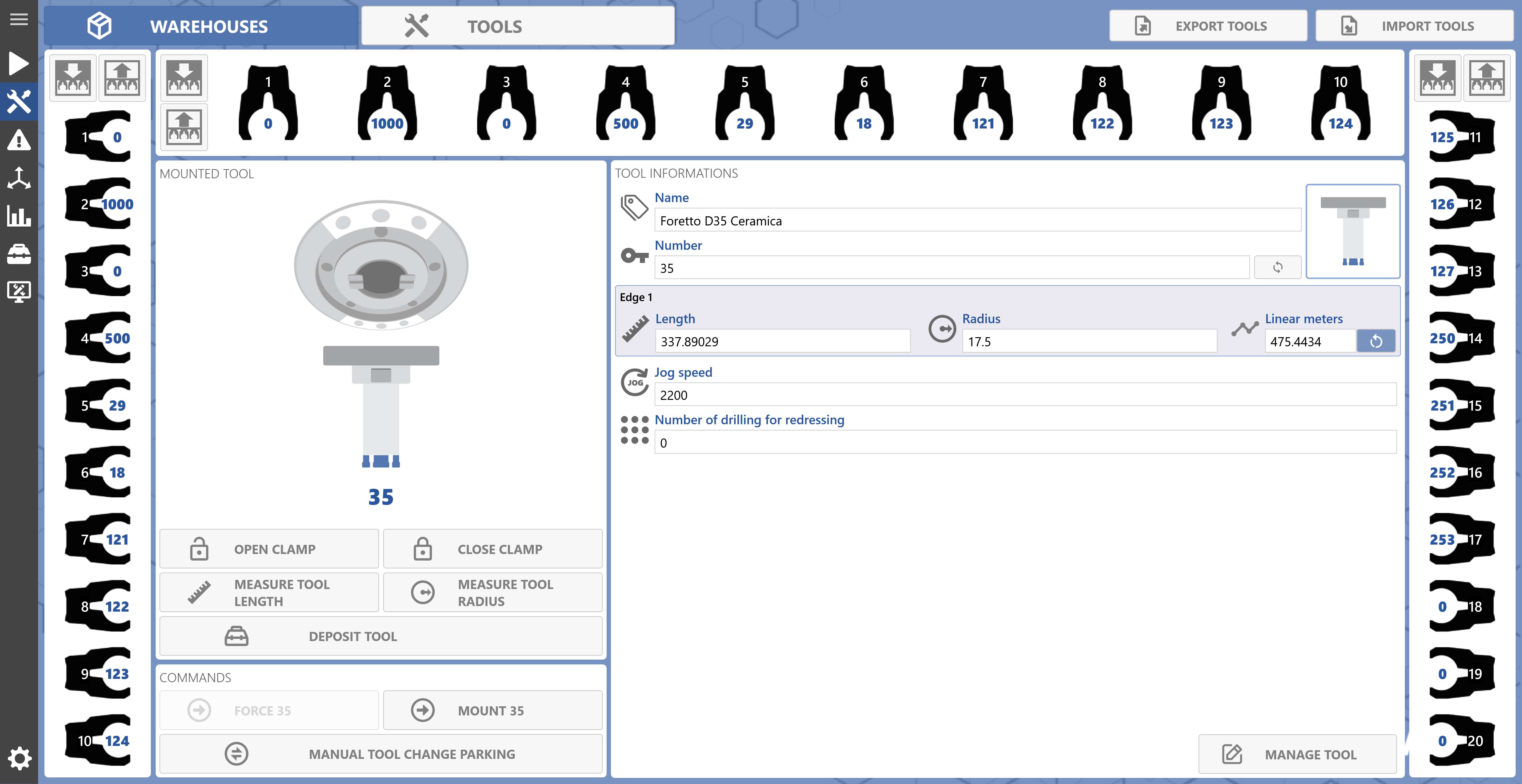Select right warehouse slot 14 with tool 250
This screenshot has width=1522, height=784.
pos(1462,338)
